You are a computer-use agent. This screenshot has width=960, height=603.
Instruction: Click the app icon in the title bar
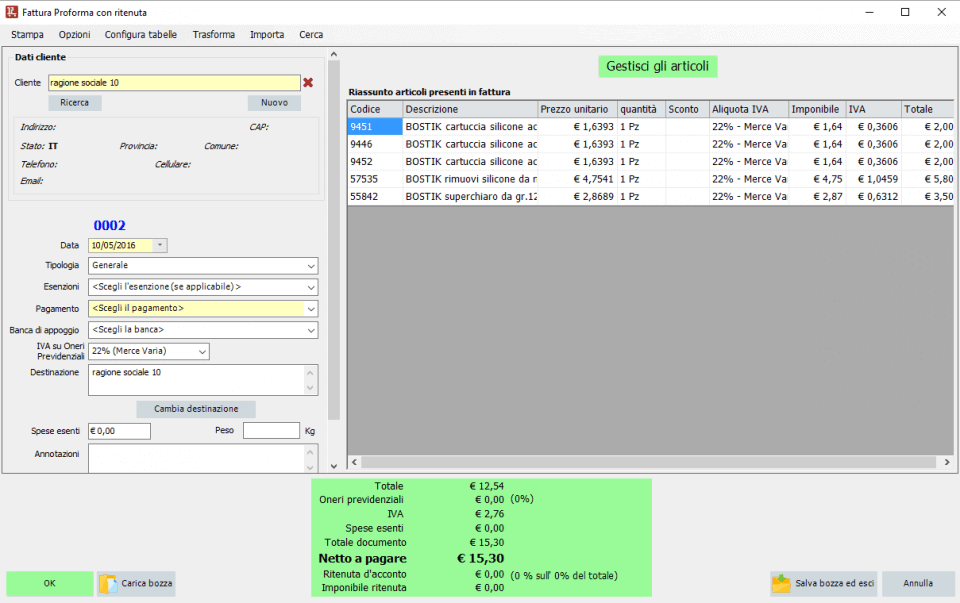11,11
